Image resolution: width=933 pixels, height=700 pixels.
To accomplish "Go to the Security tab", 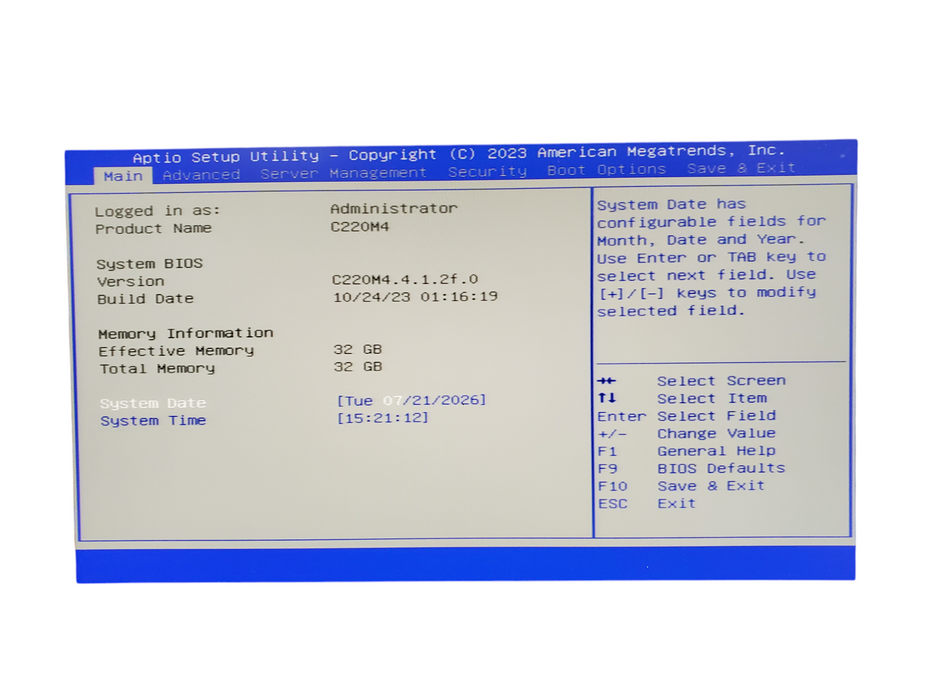I will (x=487, y=171).
